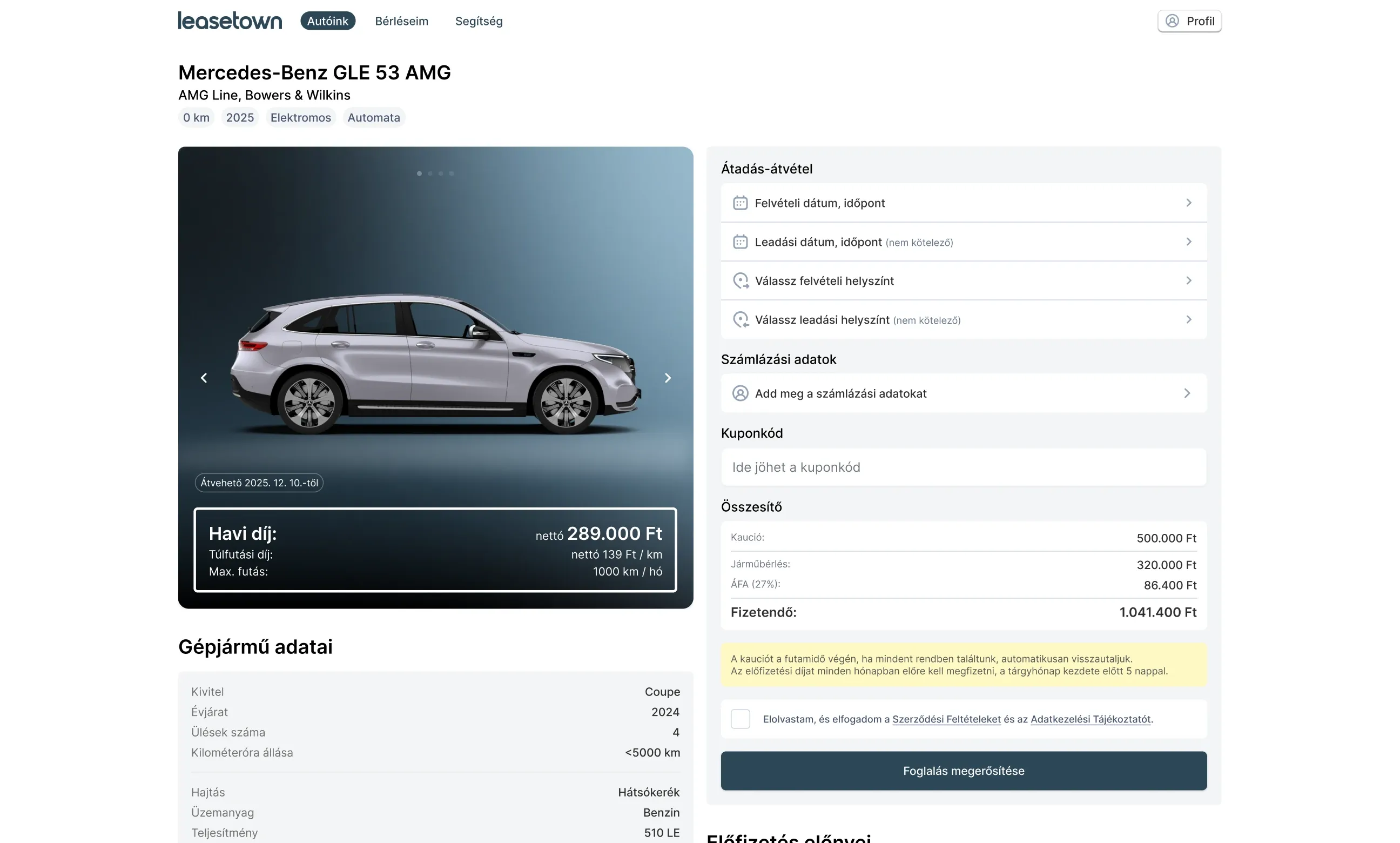Expand Leadási dátum, időpont chevron
The image size is (1400, 843).
[x=1188, y=242]
